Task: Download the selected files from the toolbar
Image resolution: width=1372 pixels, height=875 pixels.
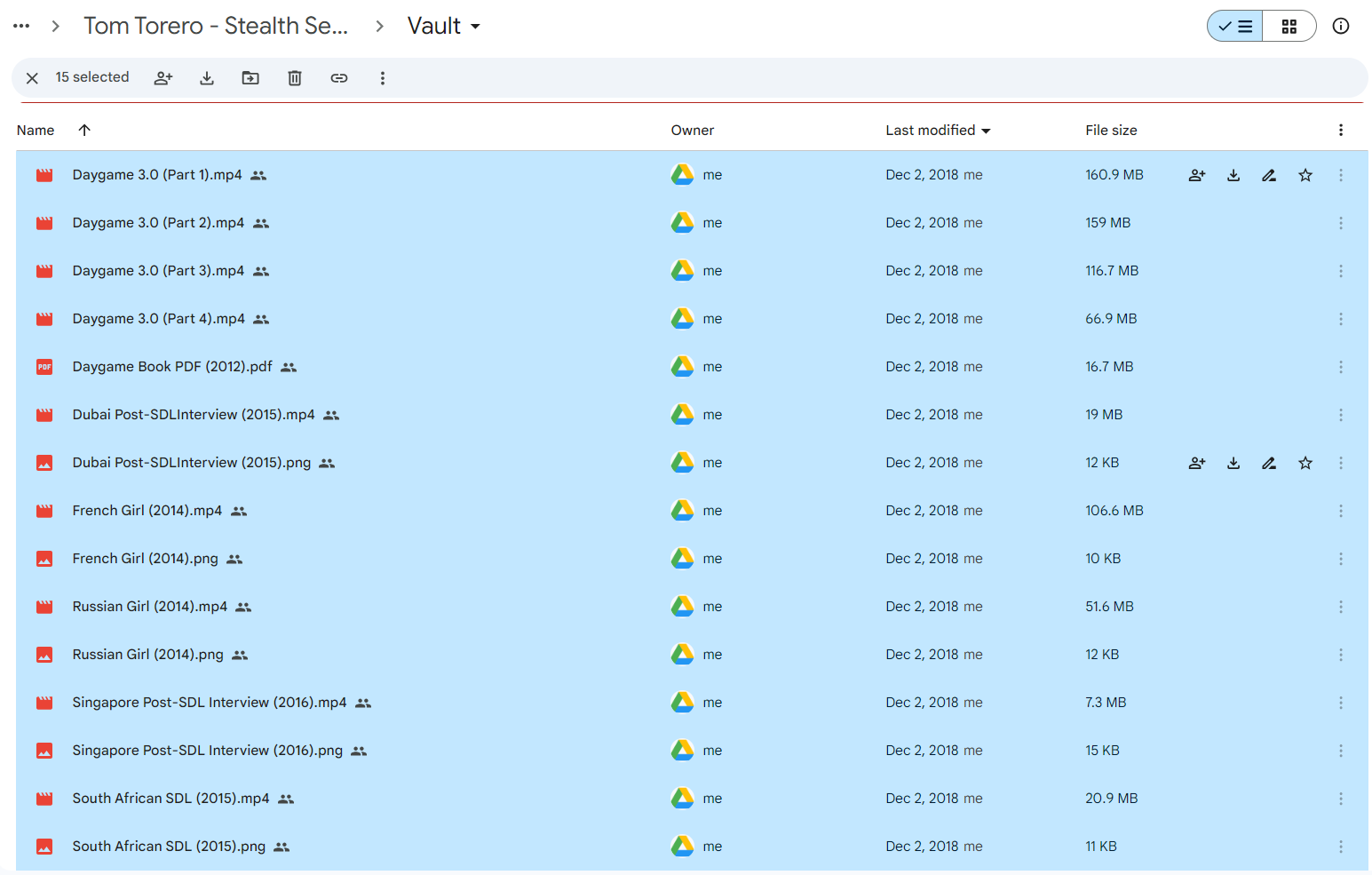Action: pyautogui.click(x=207, y=78)
